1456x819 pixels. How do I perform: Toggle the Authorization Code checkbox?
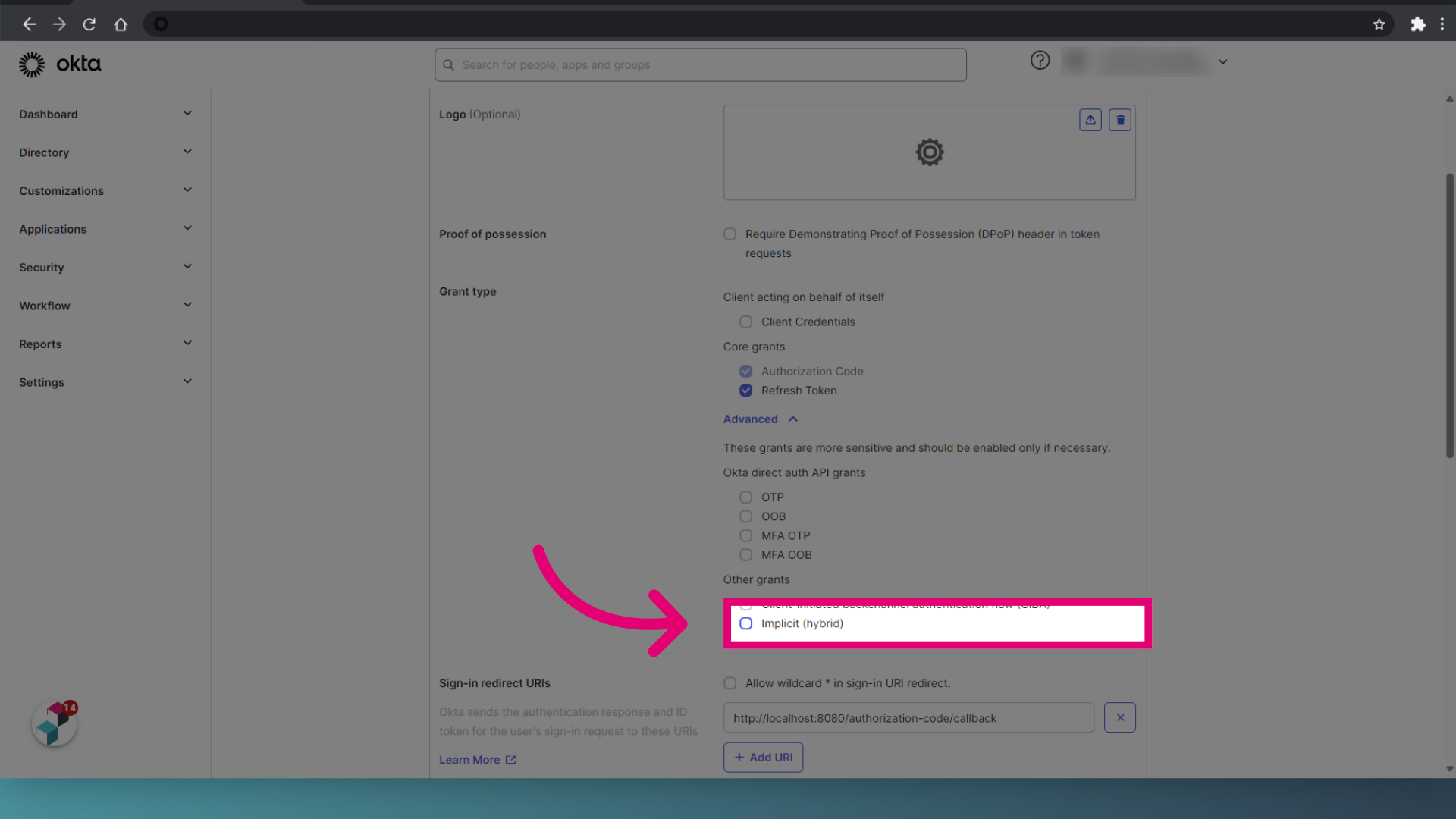tap(746, 372)
